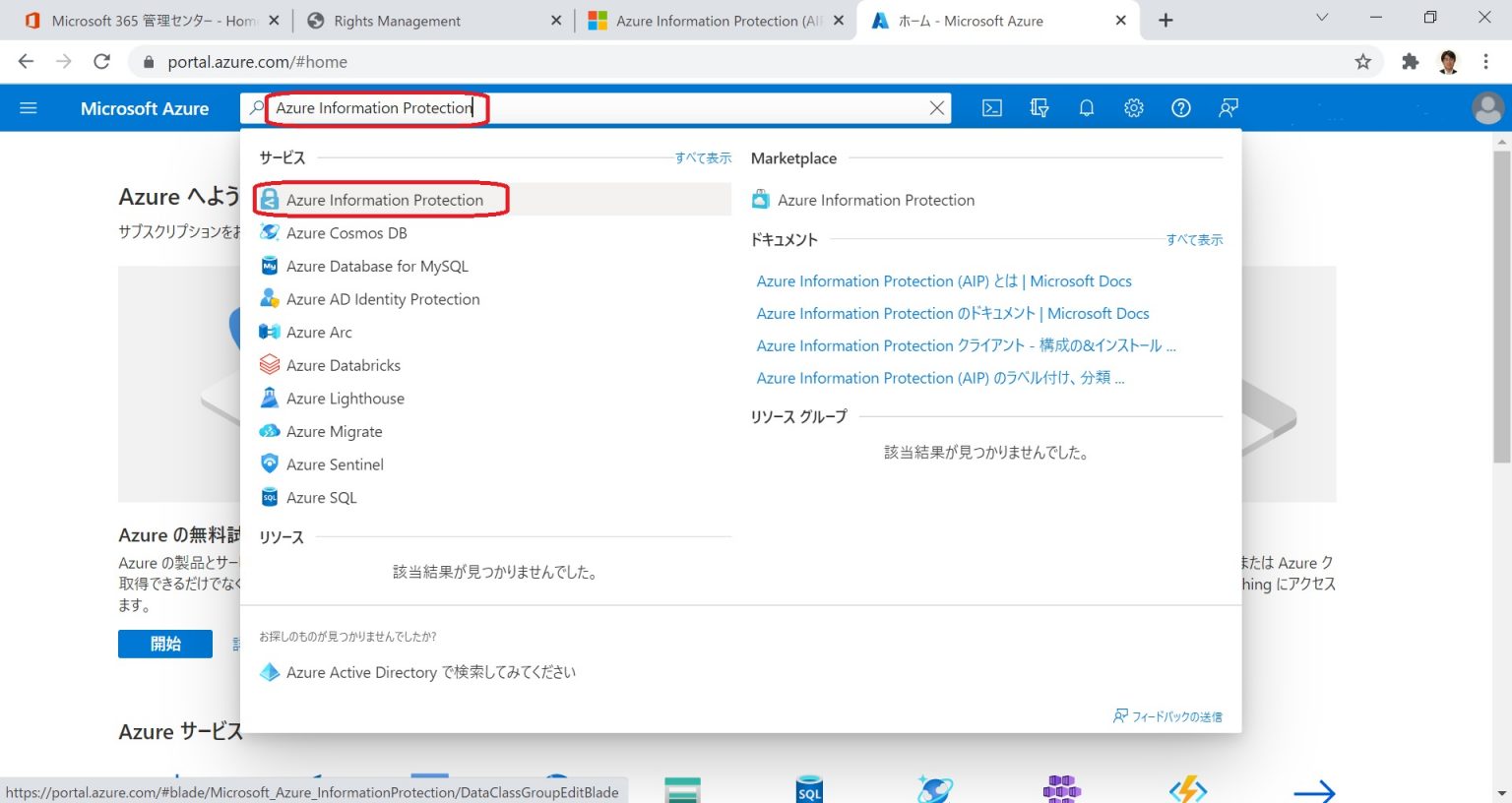Open Chrome three-dot menu
The width and height of the screenshot is (1512, 803).
[1486, 62]
